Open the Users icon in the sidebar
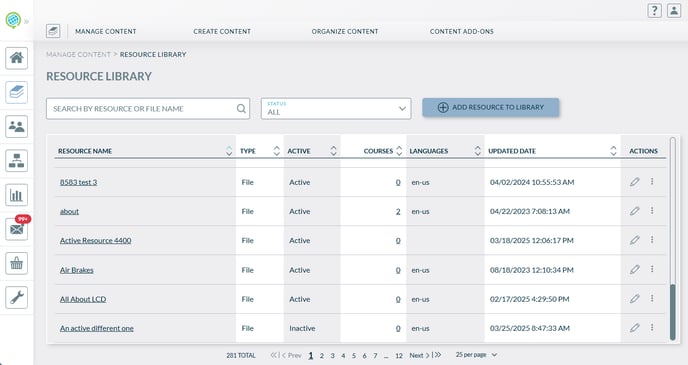 [17, 126]
